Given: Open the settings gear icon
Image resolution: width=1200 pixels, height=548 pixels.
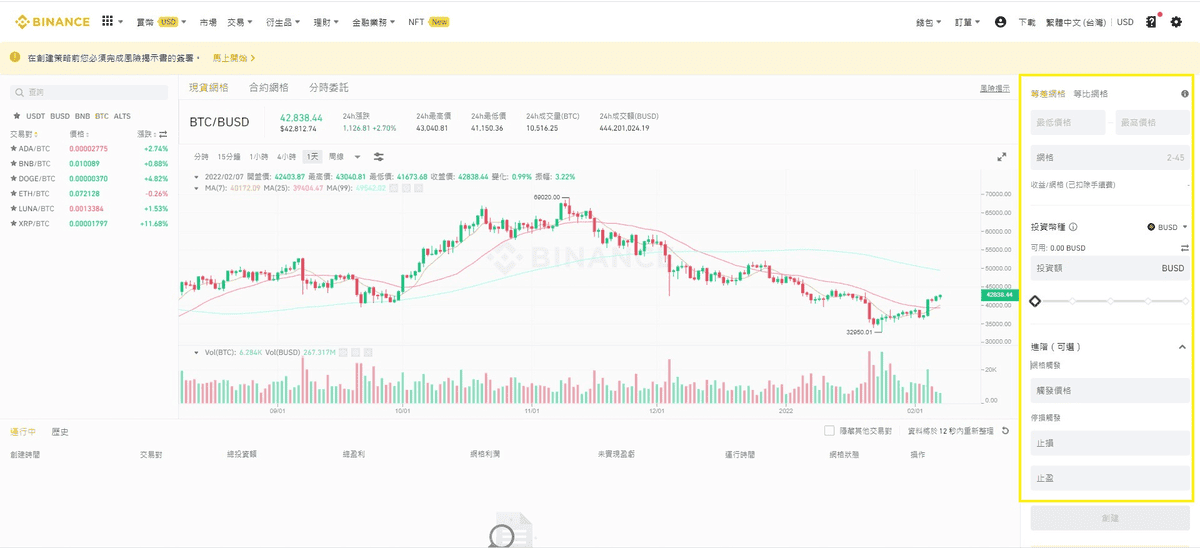Looking at the screenshot, I should tap(1176, 21).
